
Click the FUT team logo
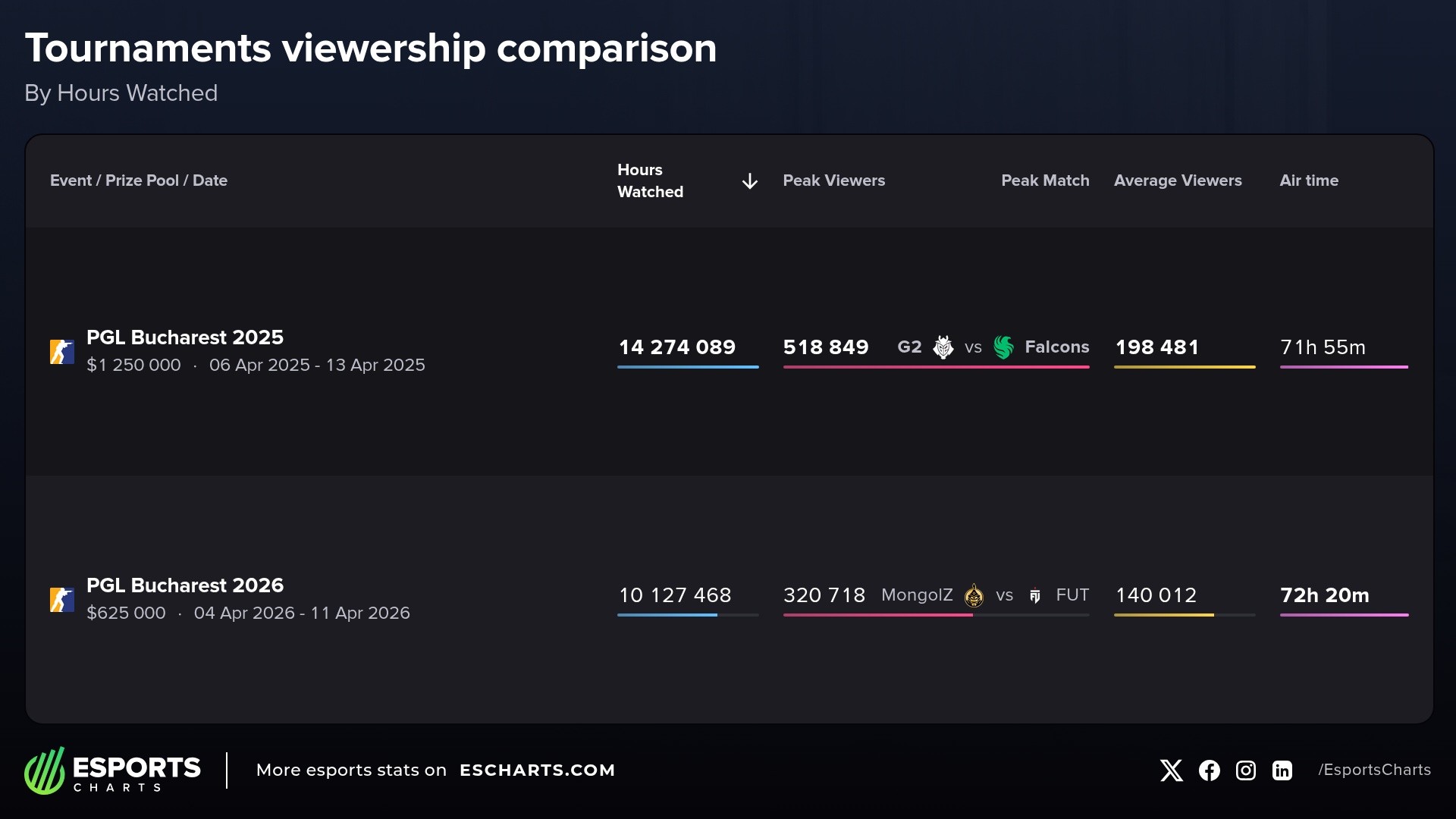click(1035, 596)
